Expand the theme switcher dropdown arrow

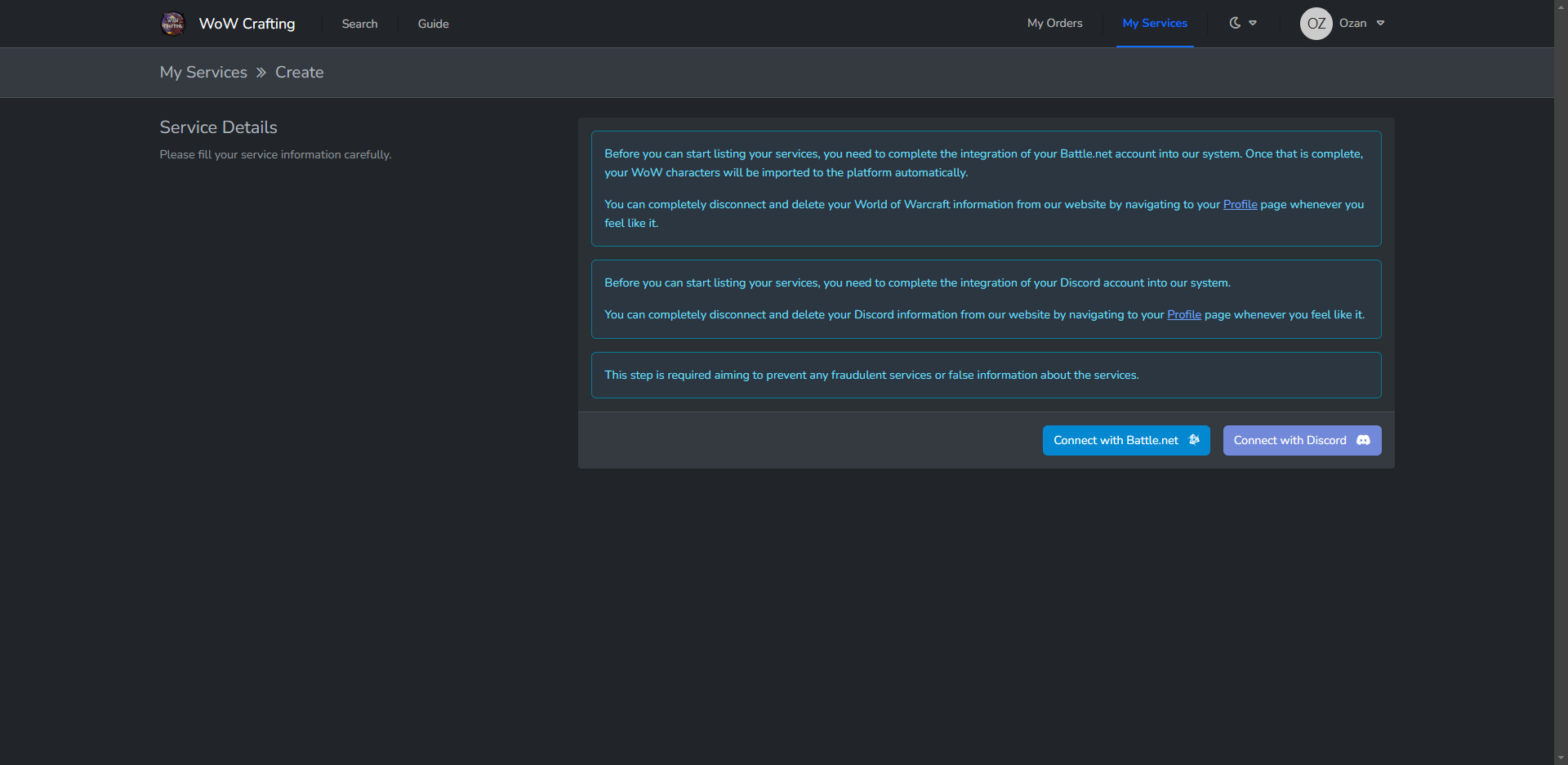coord(1253,23)
